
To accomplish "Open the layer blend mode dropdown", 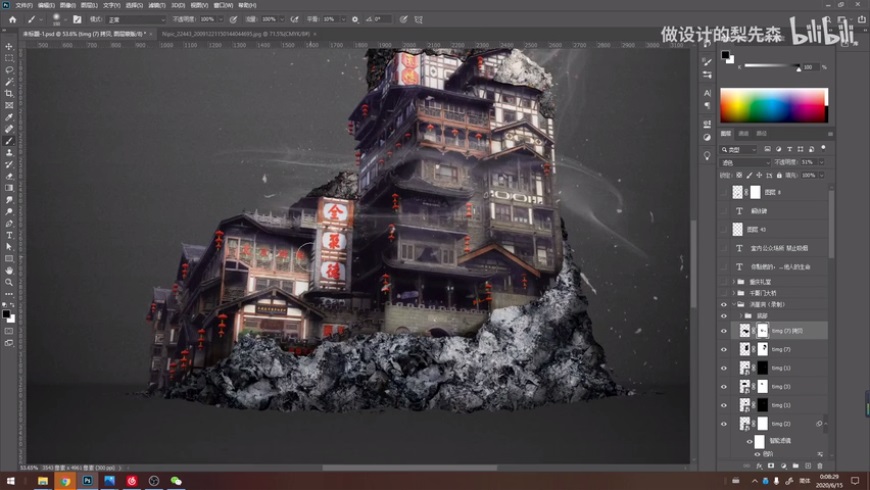I will pyautogui.click(x=745, y=163).
